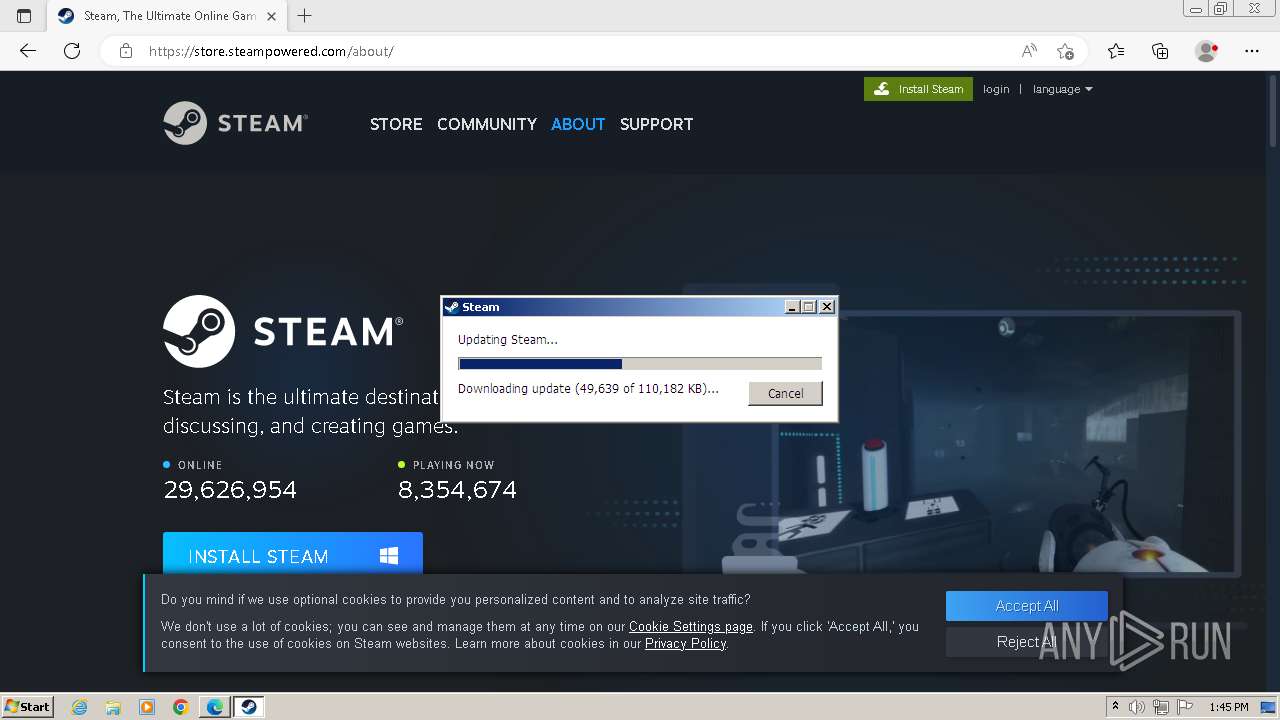Image resolution: width=1280 pixels, height=720 pixels.
Task: Select the ABOUT menu item
Action: 578,124
